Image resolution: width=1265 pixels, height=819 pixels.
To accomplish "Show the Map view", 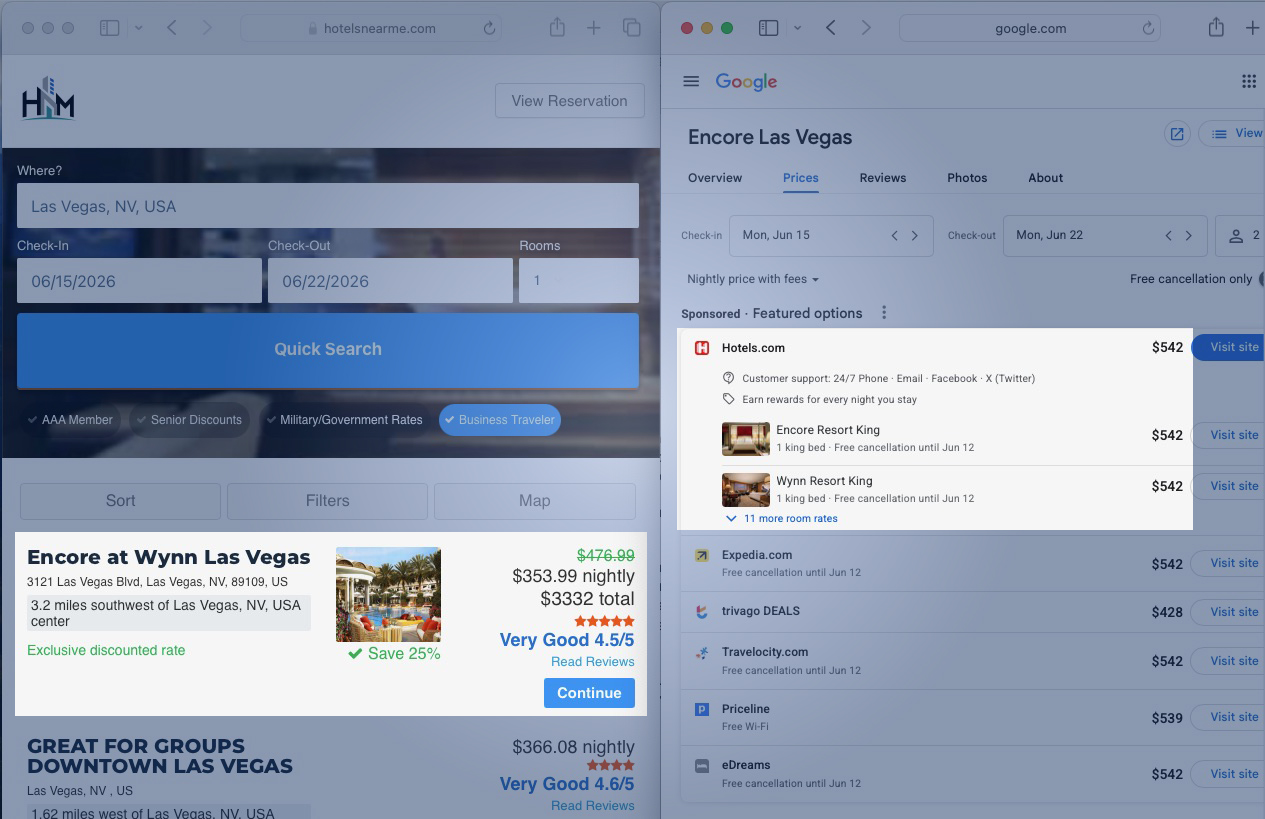I will click(x=535, y=501).
